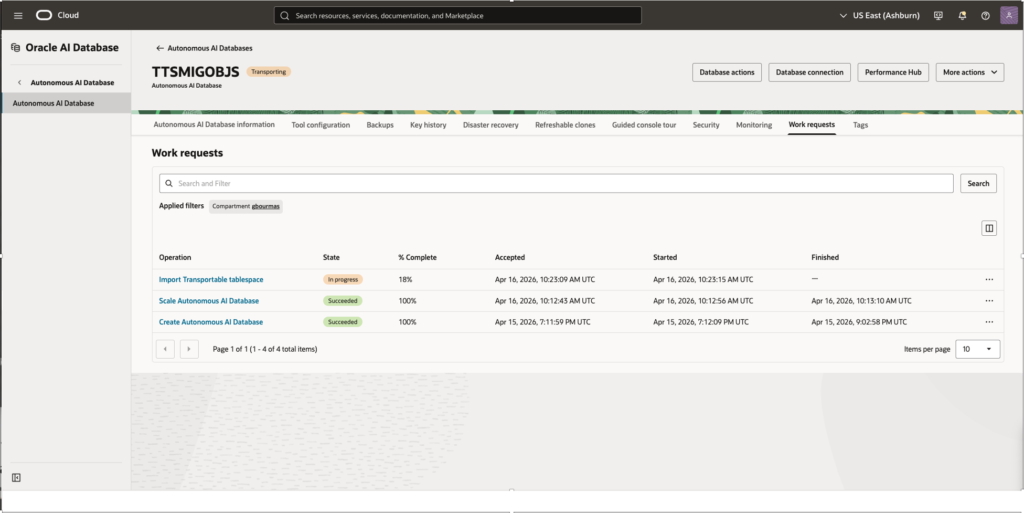Click the TTSMIGOBJS database title
Viewport: 1024px width, 513px height.
pos(195,72)
